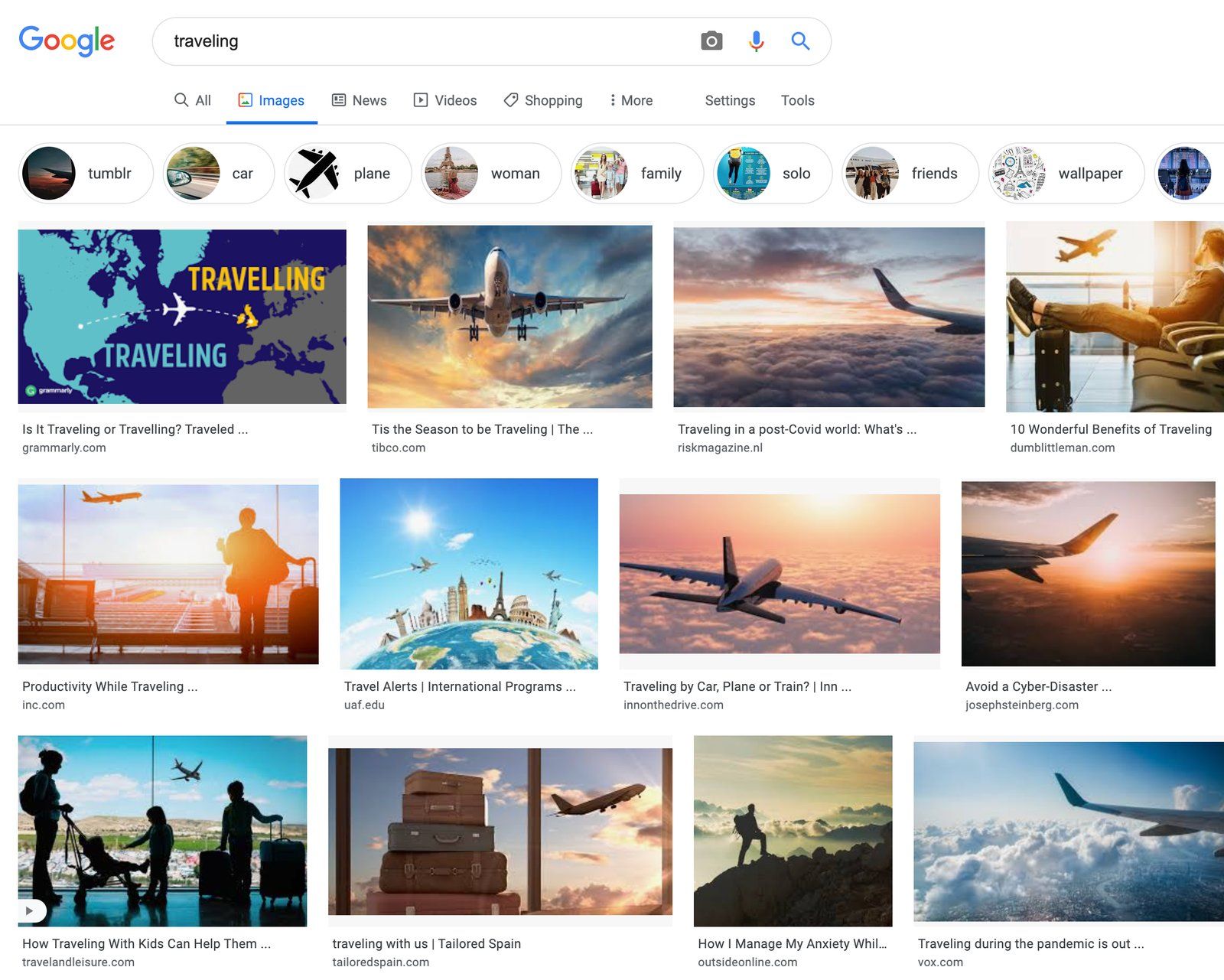Open 'Tis the Season to be Traveling' link
The width and height of the screenshot is (1224, 980).
point(483,429)
